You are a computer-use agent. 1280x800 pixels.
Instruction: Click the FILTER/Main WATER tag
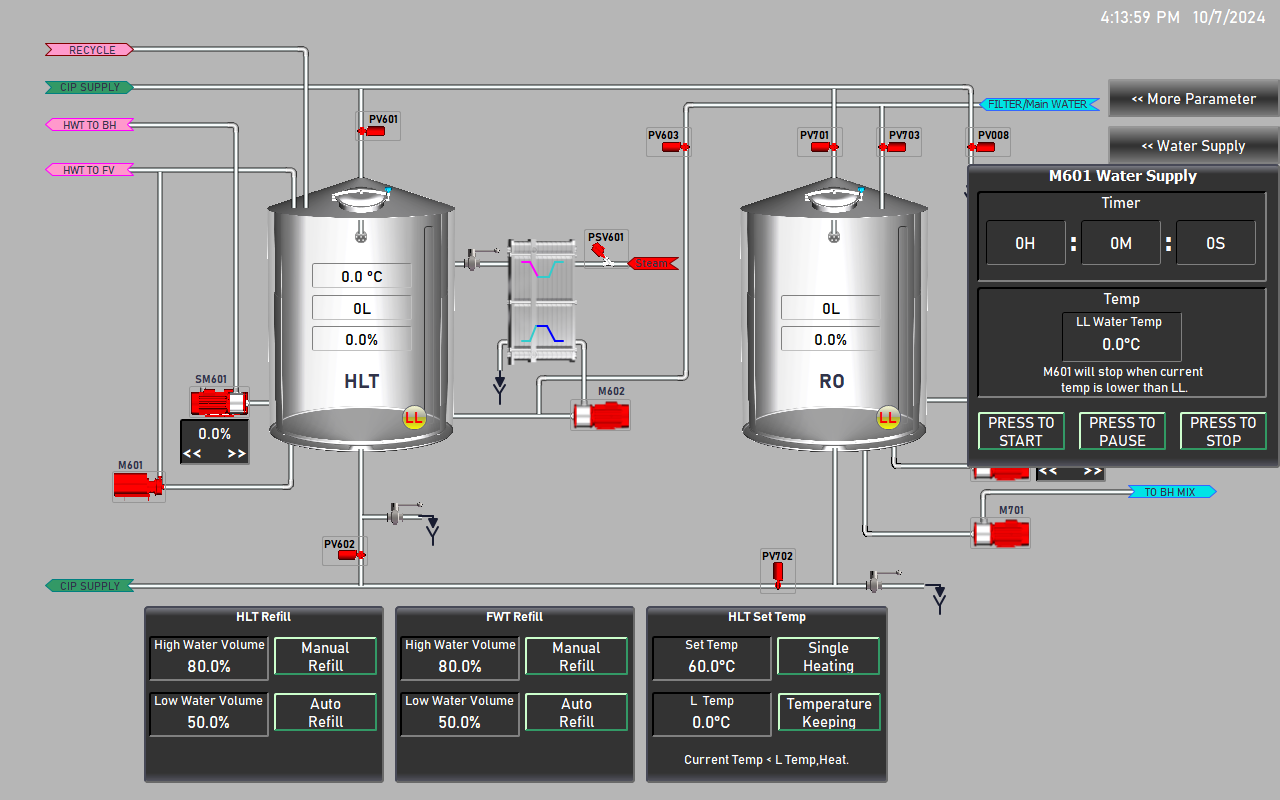(x=1039, y=104)
